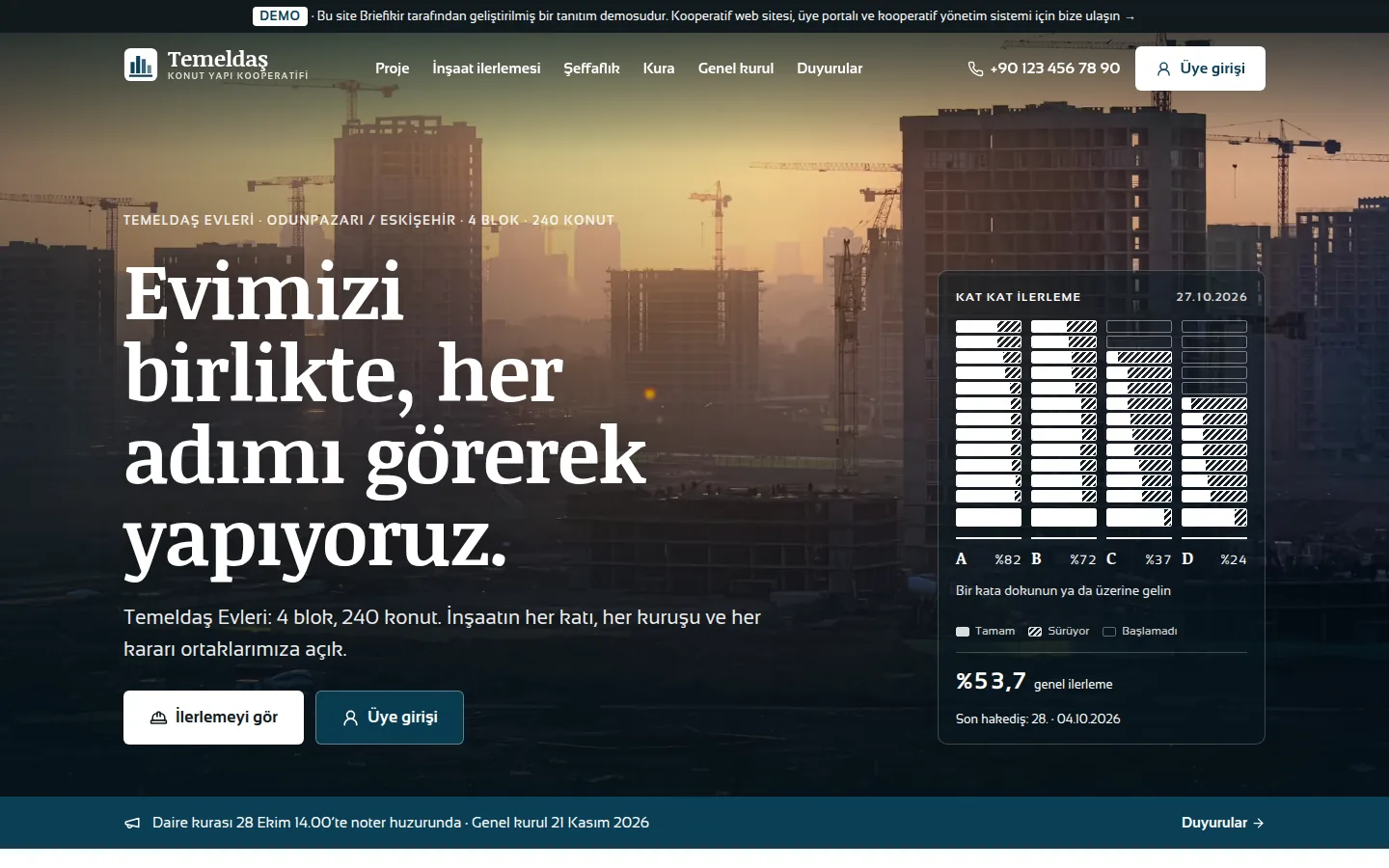1389x868 pixels.
Task: Select the top floor of block A
Action: 989,327
